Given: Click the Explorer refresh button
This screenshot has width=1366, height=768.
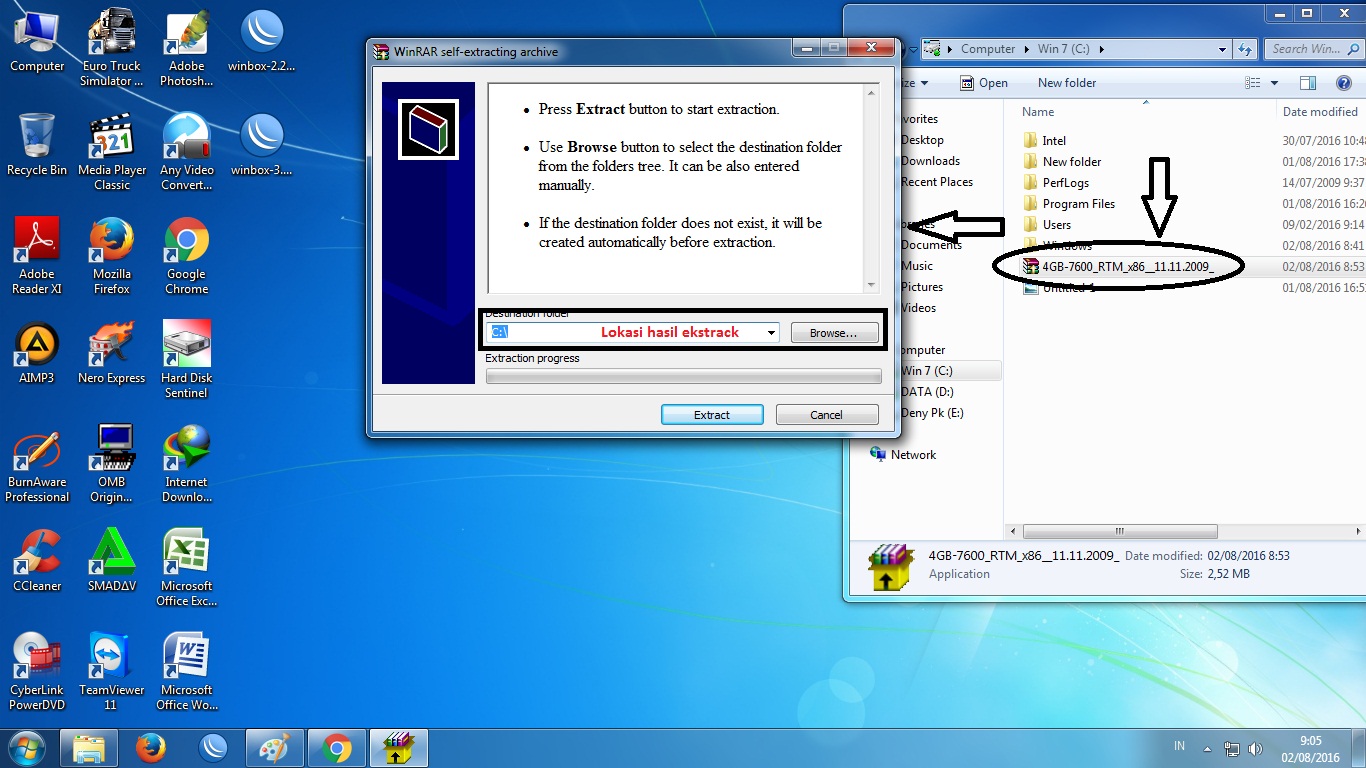Looking at the screenshot, I should point(1245,49).
